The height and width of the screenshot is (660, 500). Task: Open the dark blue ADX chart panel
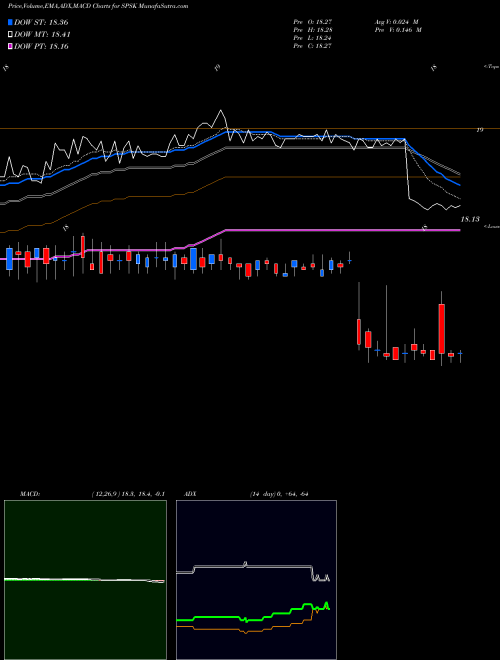(256, 580)
